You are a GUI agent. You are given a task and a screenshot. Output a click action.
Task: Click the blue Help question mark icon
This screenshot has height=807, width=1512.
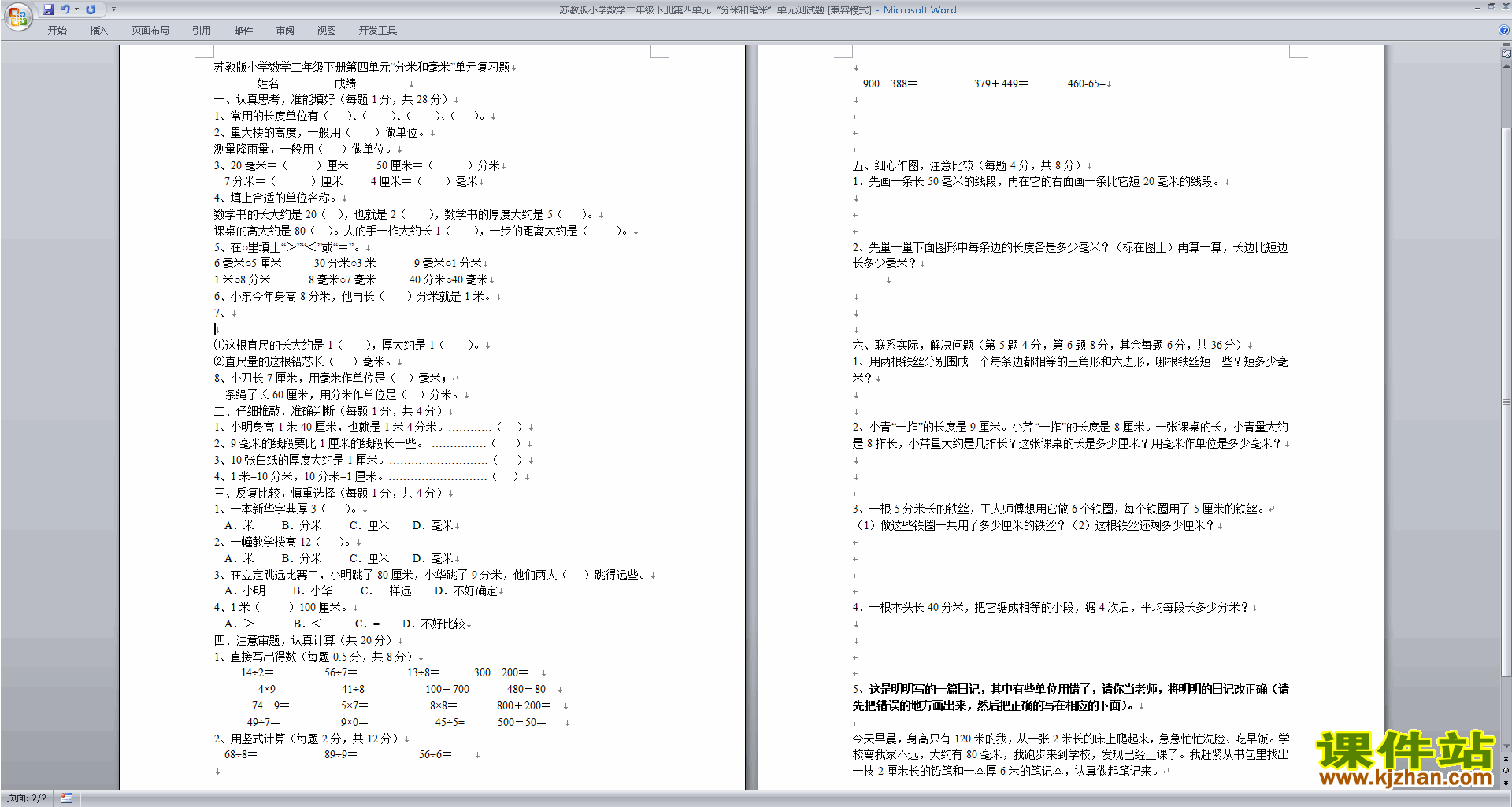(x=1503, y=31)
